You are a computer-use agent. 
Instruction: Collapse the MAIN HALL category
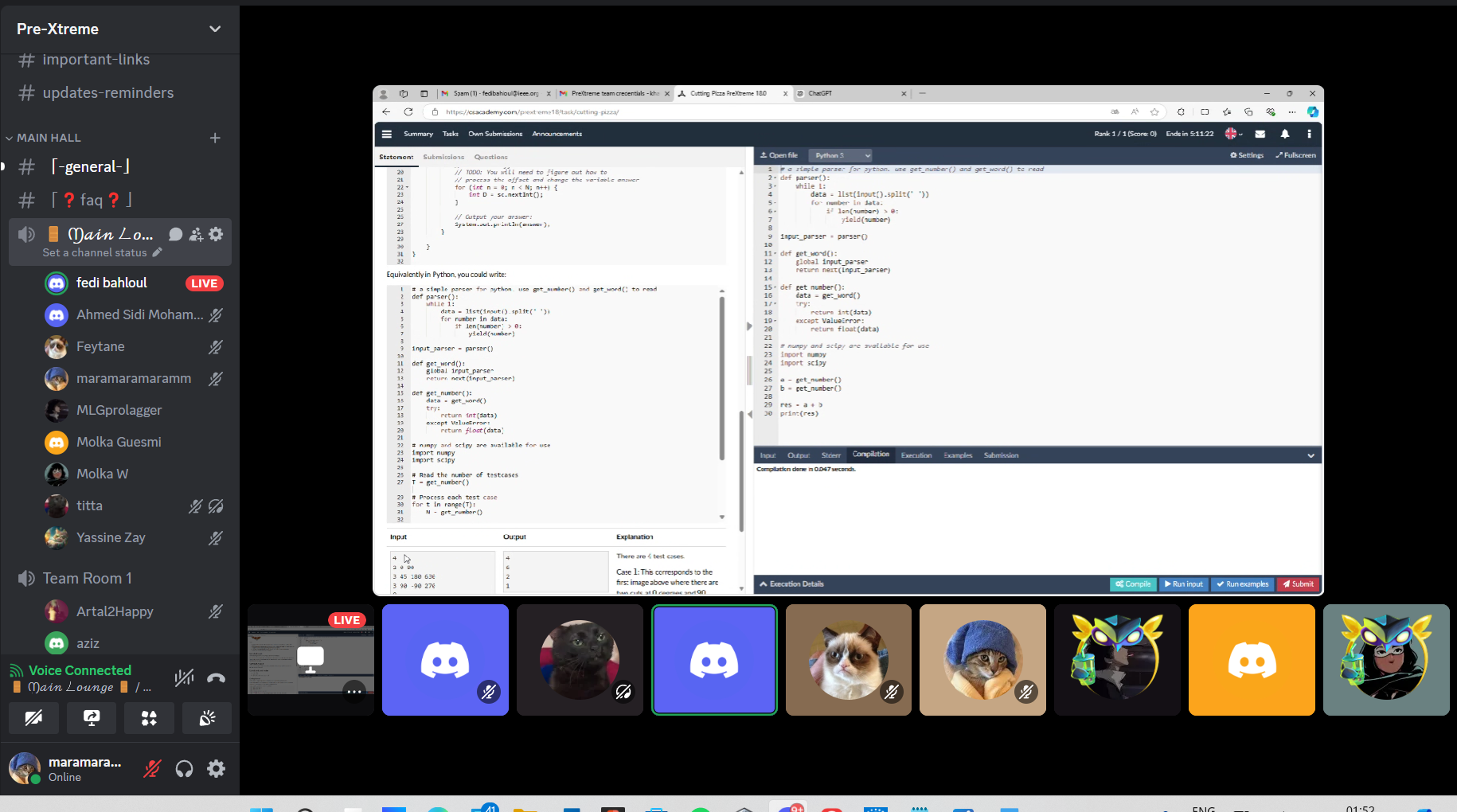coord(48,138)
